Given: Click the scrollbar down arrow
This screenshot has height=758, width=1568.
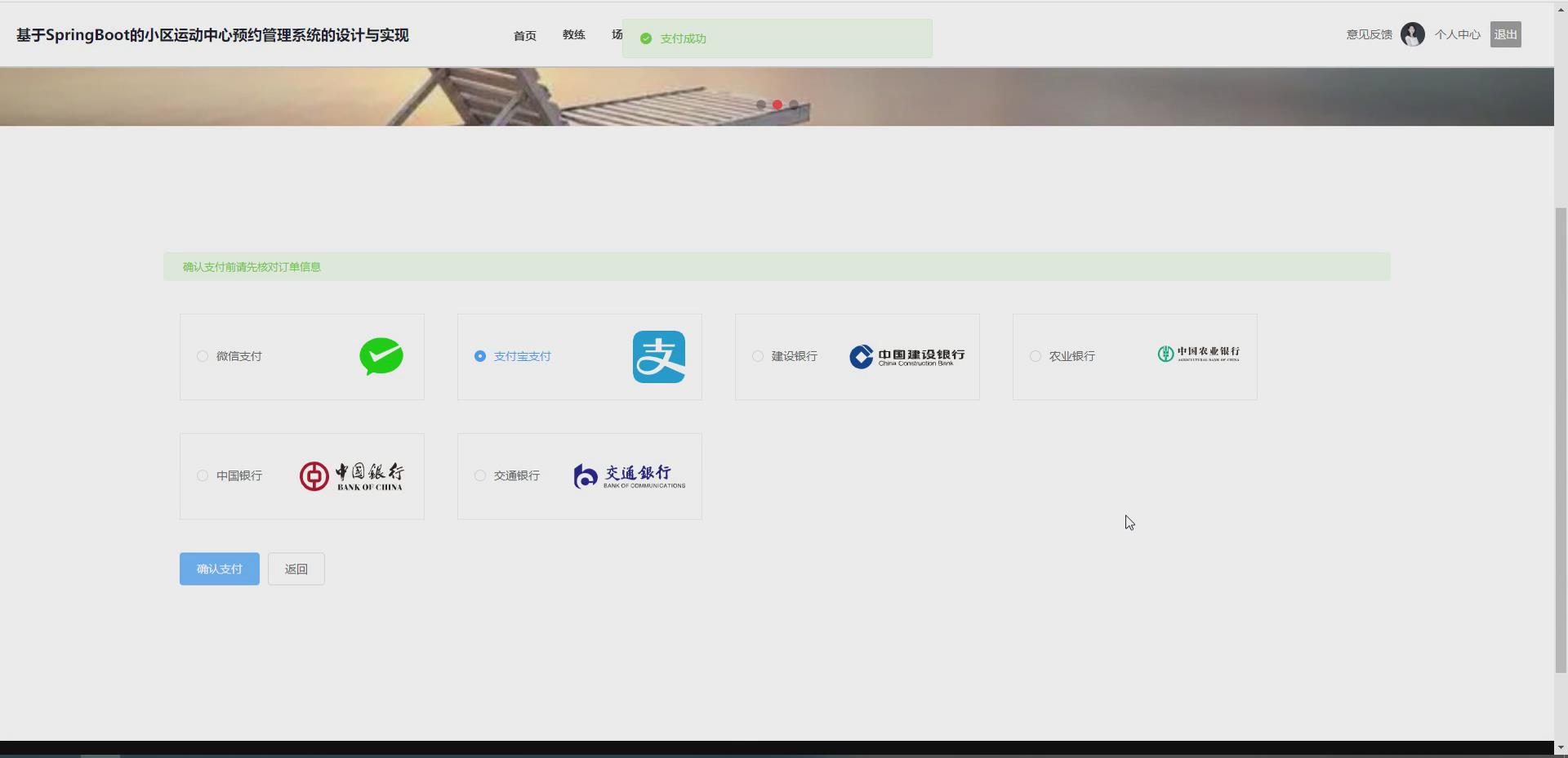Looking at the screenshot, I should click(x=1561, y=747).
